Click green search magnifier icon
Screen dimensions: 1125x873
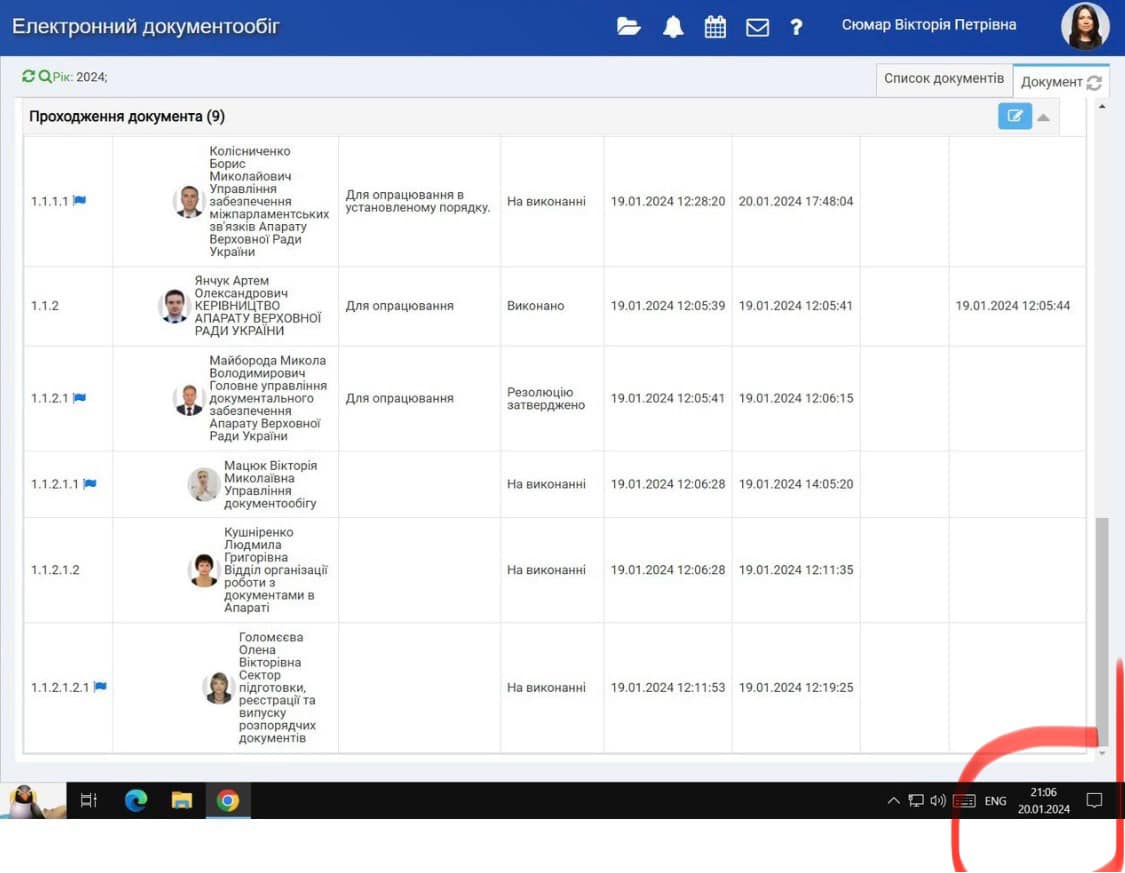point(44,76)
